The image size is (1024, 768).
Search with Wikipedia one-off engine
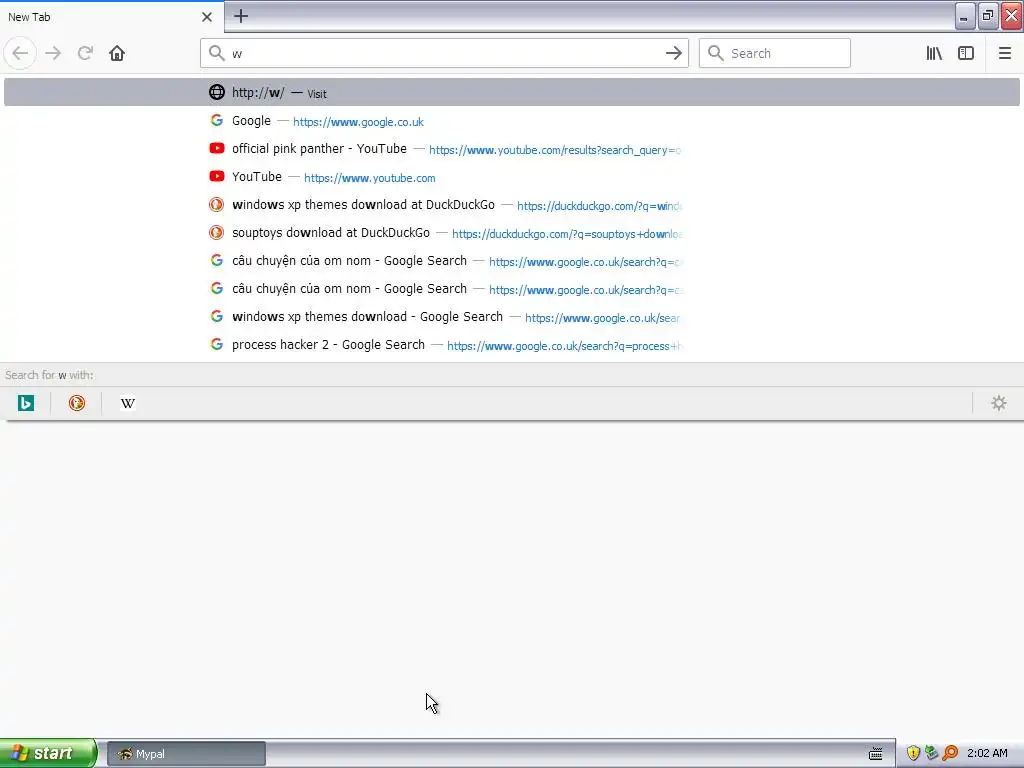tap(127, 403)
